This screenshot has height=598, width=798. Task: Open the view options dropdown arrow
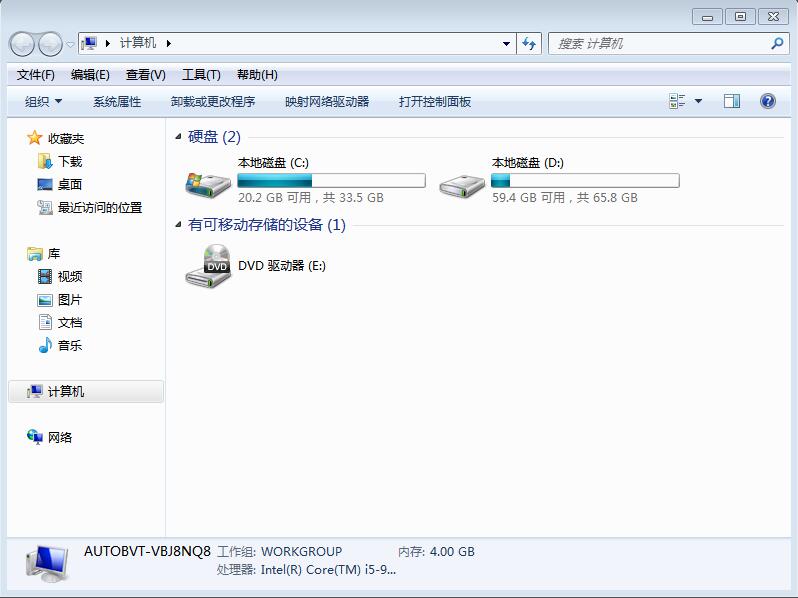pos(698,101)
